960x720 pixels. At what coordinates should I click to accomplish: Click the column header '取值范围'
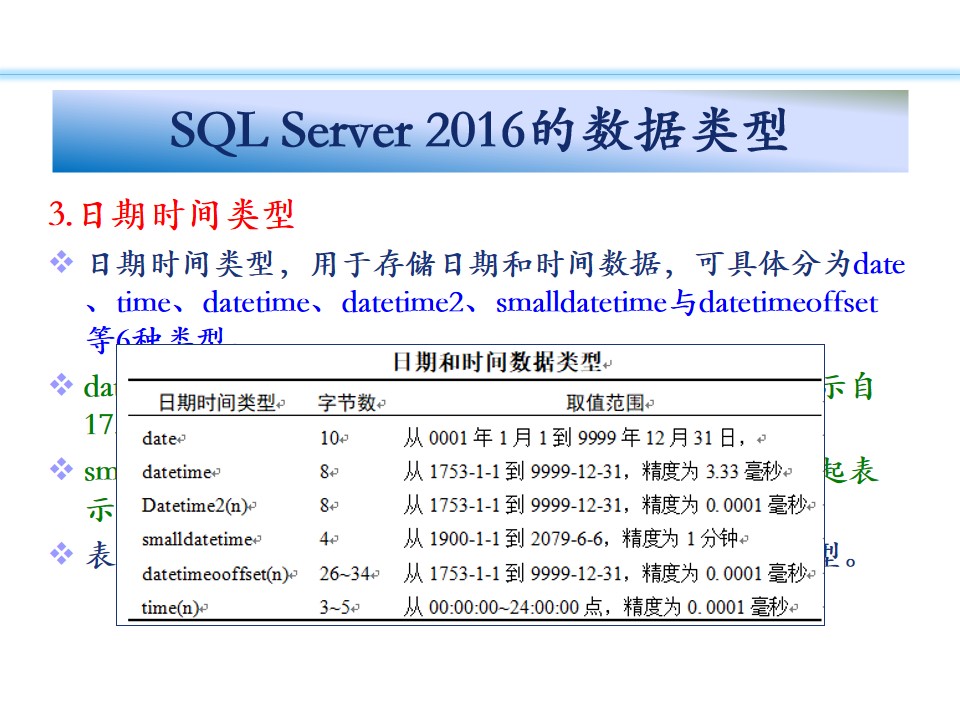pos(605,403)
